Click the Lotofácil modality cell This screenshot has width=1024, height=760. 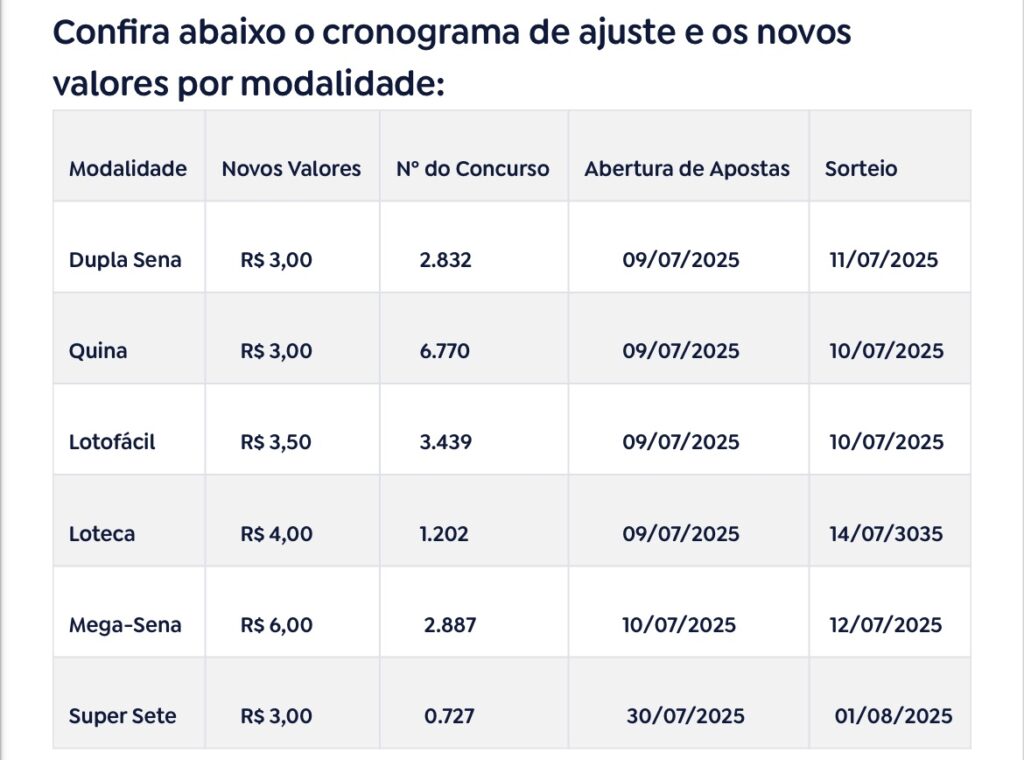pyautogui.click(x=112, y=442)
